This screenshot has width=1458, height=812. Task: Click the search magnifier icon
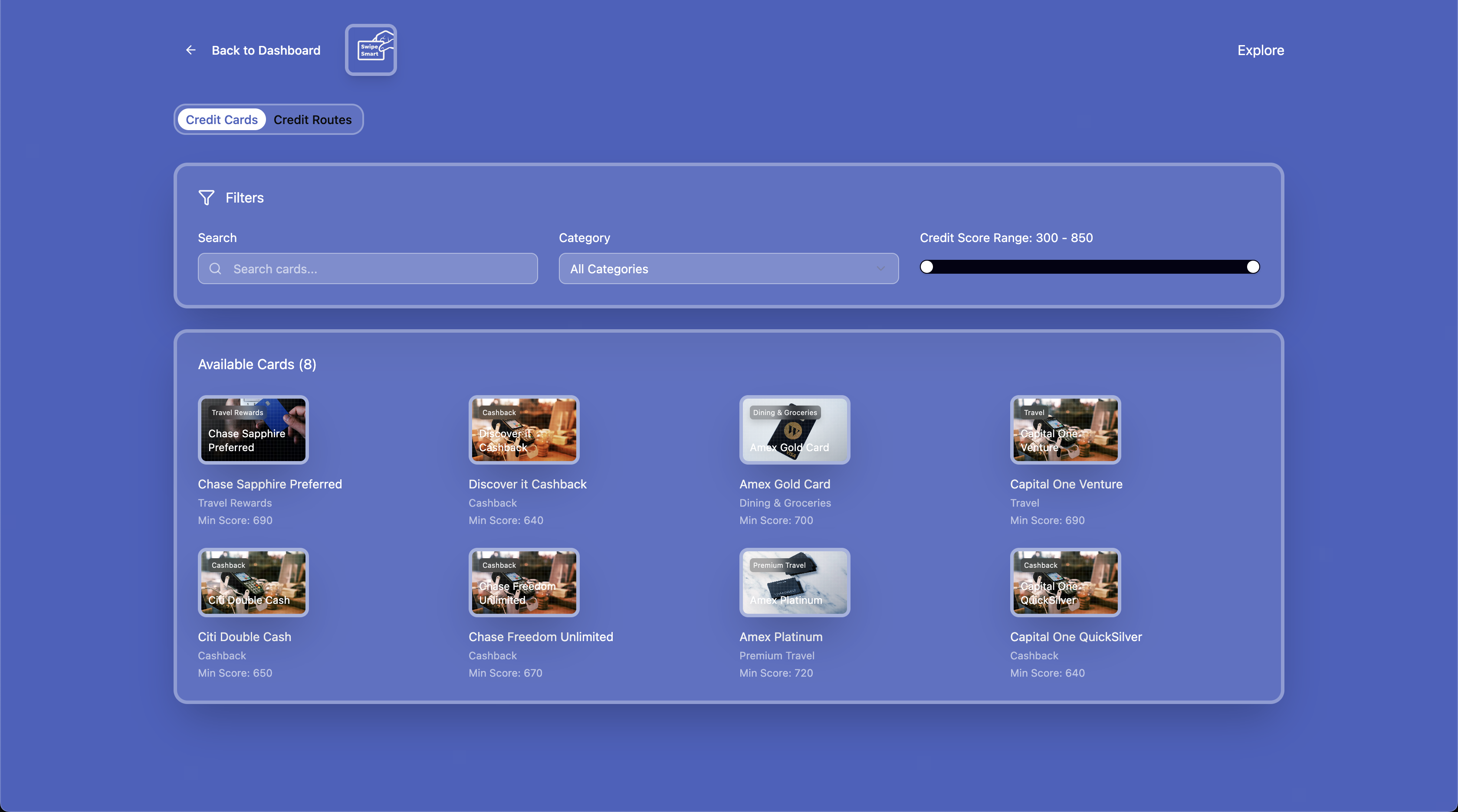[215, 269]
